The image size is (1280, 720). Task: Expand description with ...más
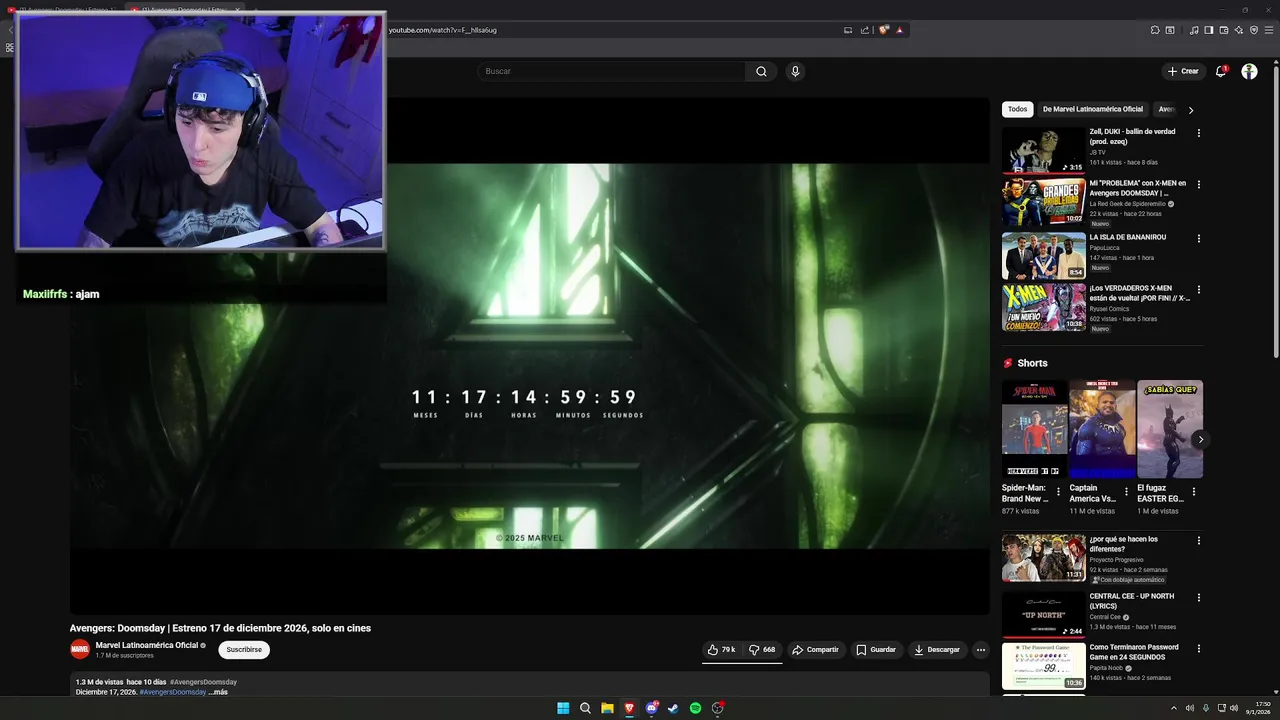[218, 692]
